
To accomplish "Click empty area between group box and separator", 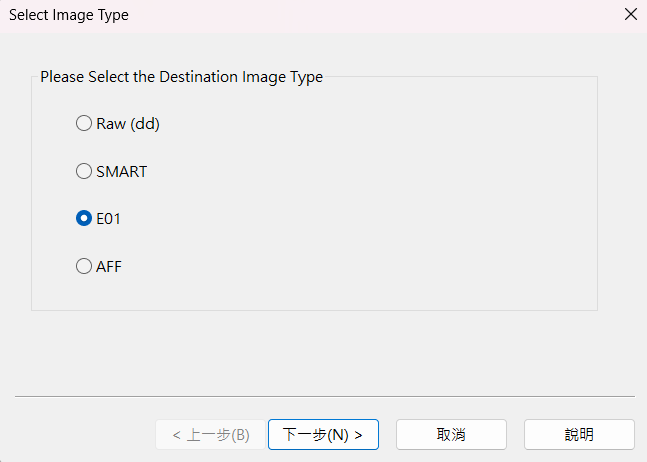I will [x=324, y=352].
